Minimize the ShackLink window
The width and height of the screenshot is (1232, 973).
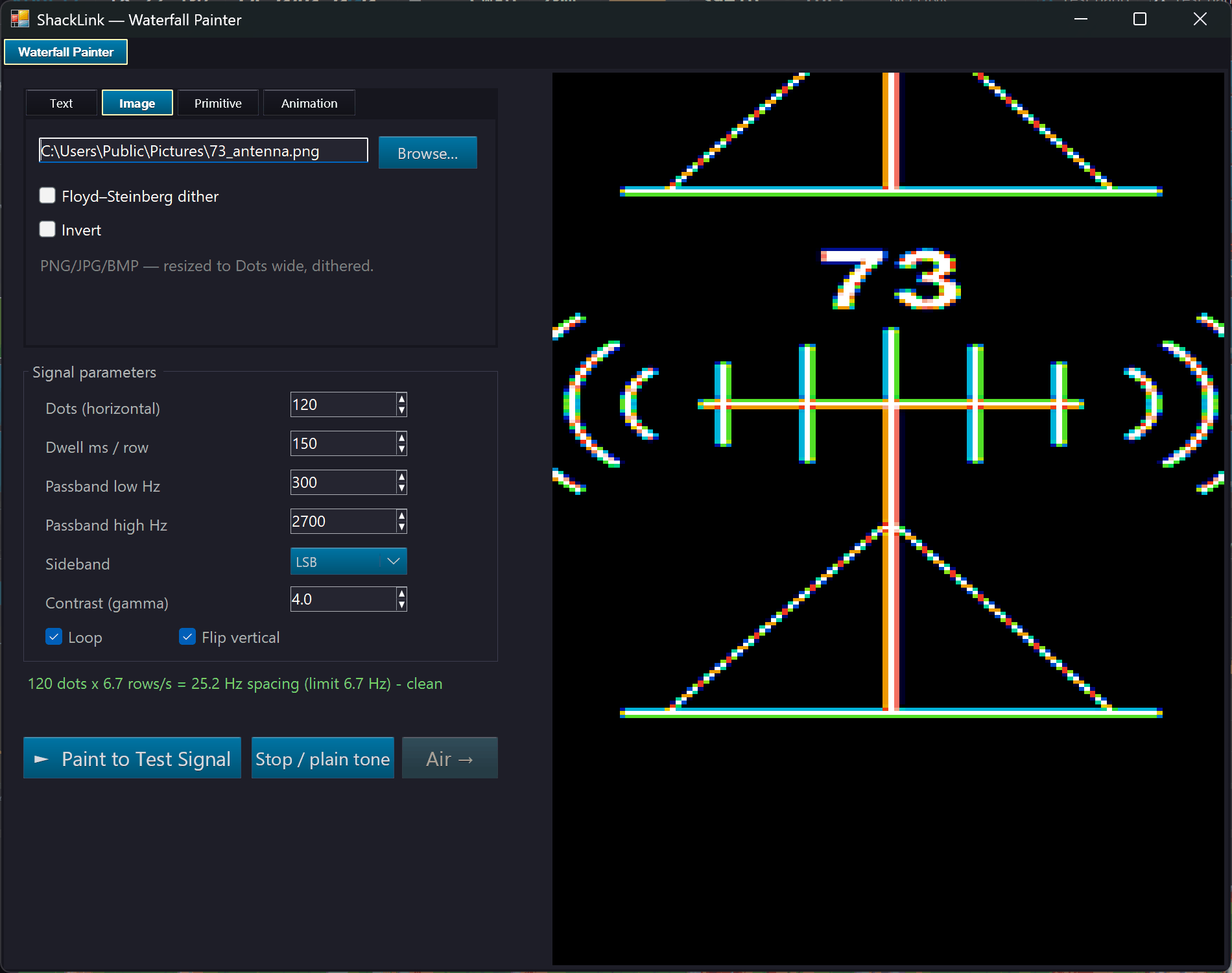point(1081,19)
